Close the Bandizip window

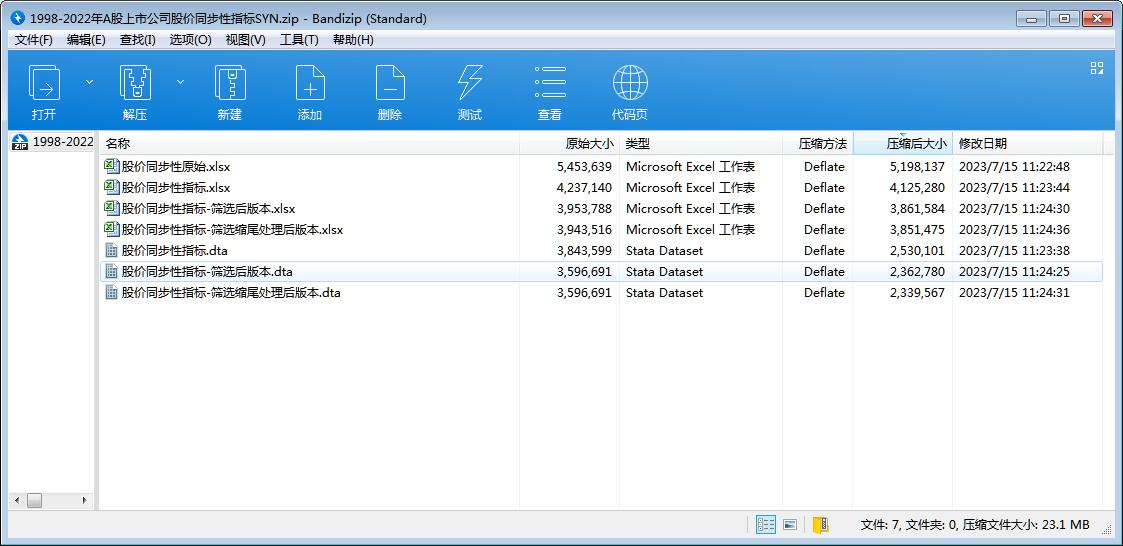point(1097,19)
